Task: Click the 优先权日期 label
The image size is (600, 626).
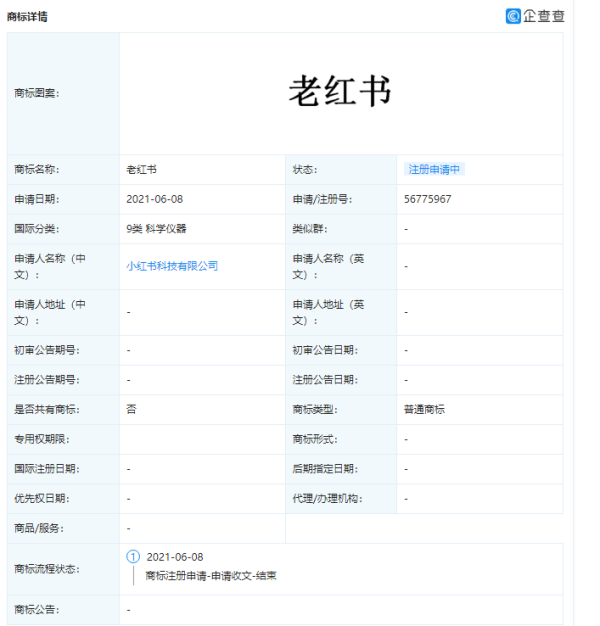Action: pyautogui.click(x=42, y=499)
